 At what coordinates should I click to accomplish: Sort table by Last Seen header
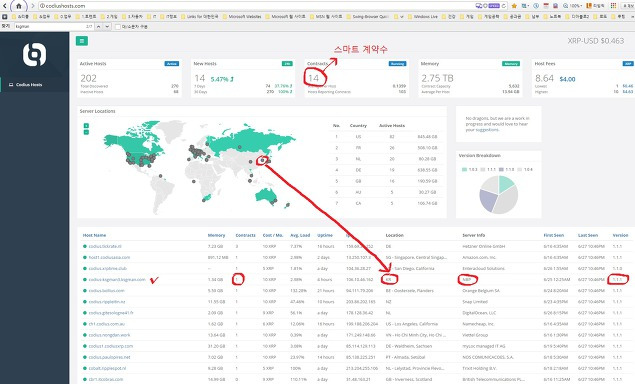point(588,235)
